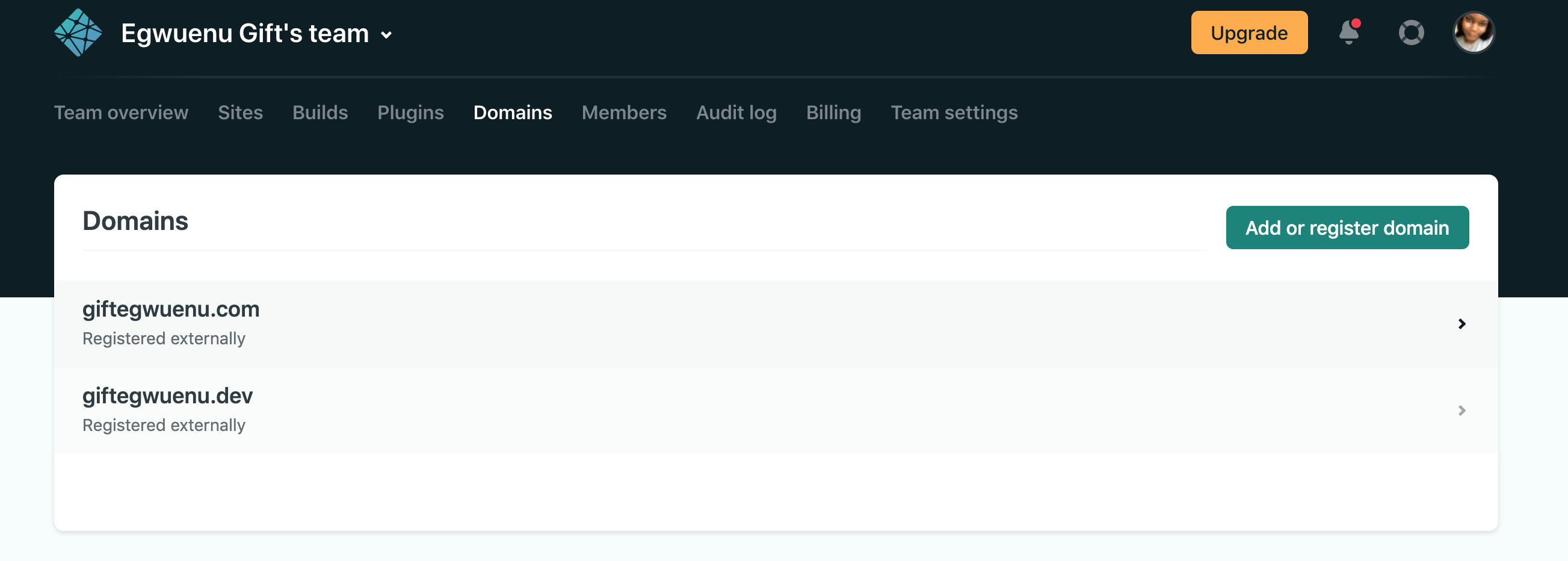Open the giftegwuenu.com domain details chevron
The width and height of the screenshot is (1568, 561).
click(x=1463, y=323)
